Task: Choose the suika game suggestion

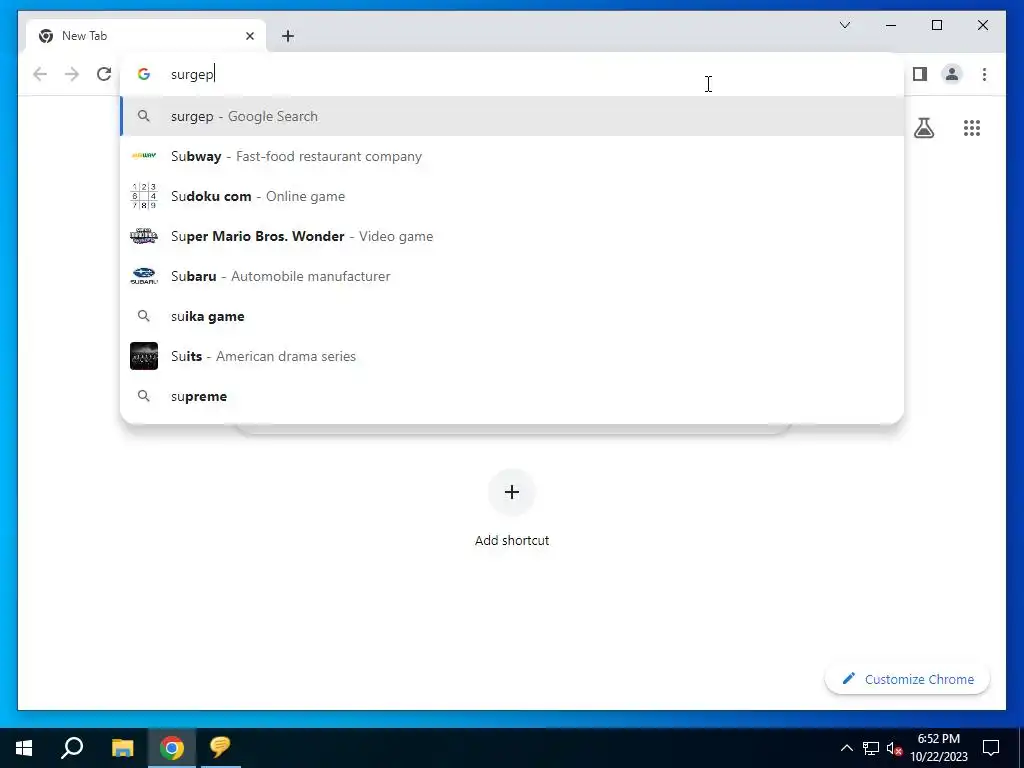Action: click(x=512, y=316)
